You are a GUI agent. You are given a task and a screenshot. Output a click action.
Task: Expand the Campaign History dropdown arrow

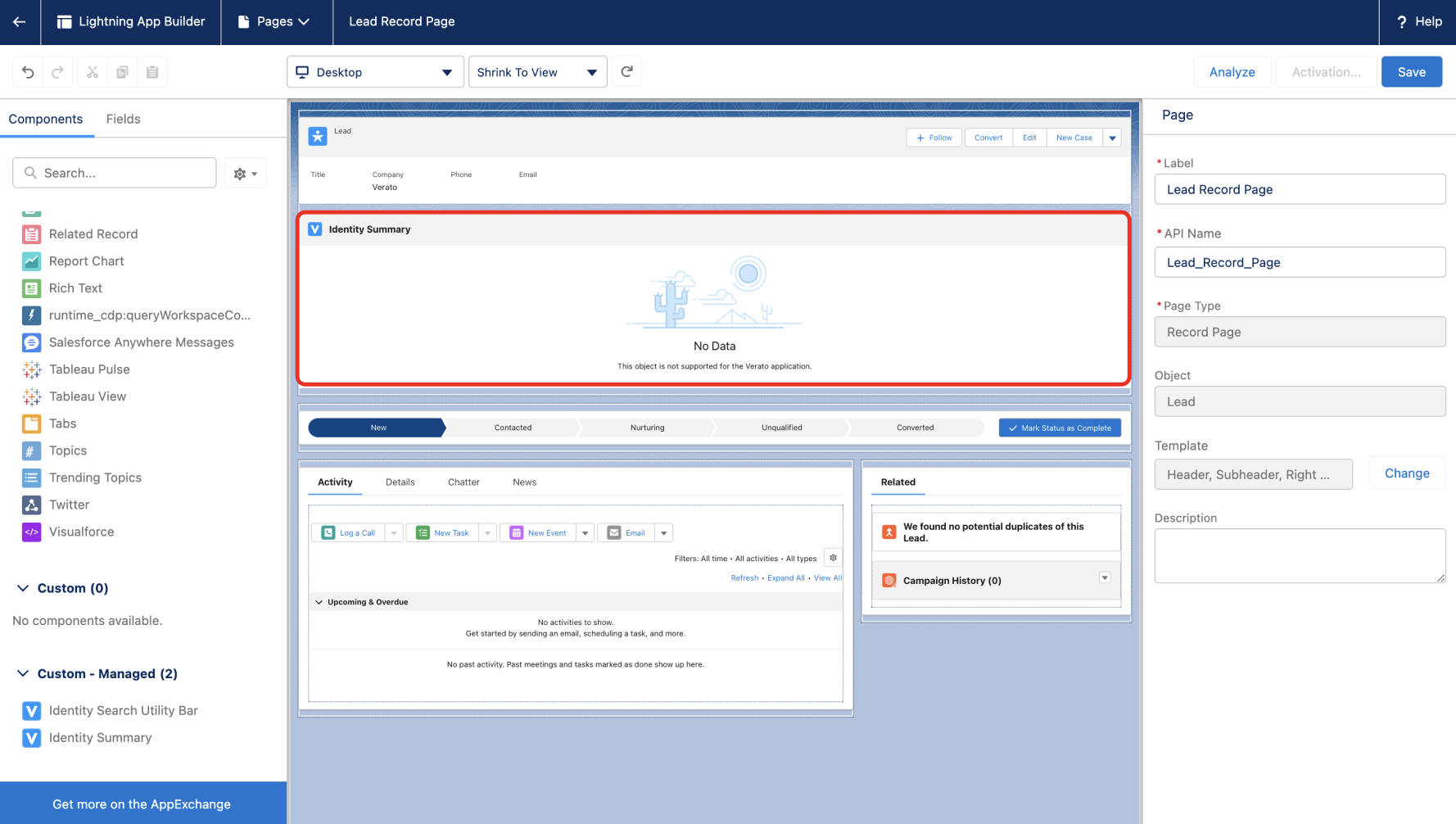[x=1105, y=578]
